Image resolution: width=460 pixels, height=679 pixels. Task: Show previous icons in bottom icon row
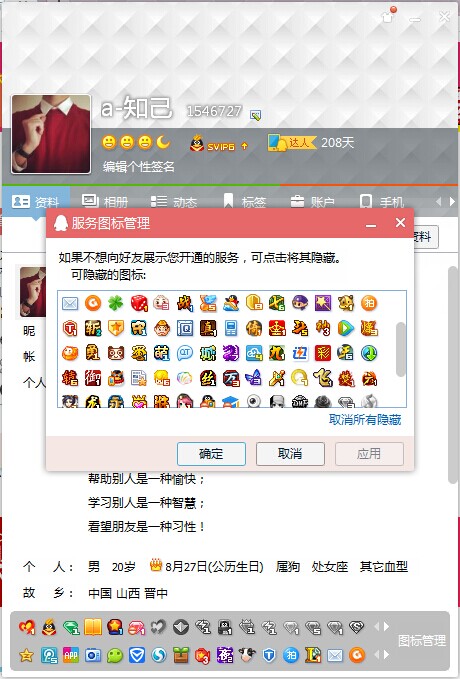pyautogui.click(x=376, y=655)
